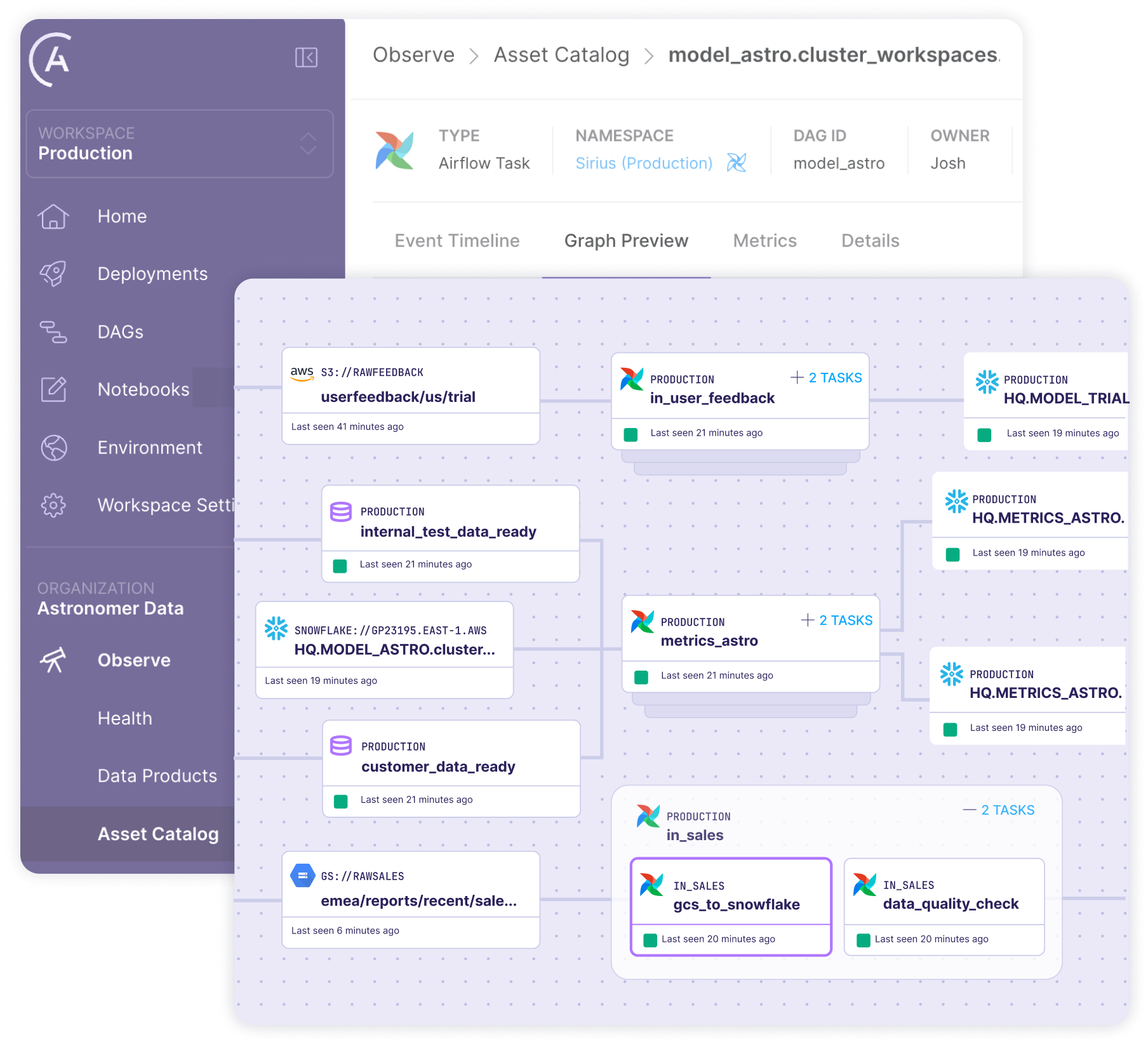Viewport: 1148px width, 1044px height.
Task: Click the green status square on gcs_to_snowflake
Action: (650, 940)
